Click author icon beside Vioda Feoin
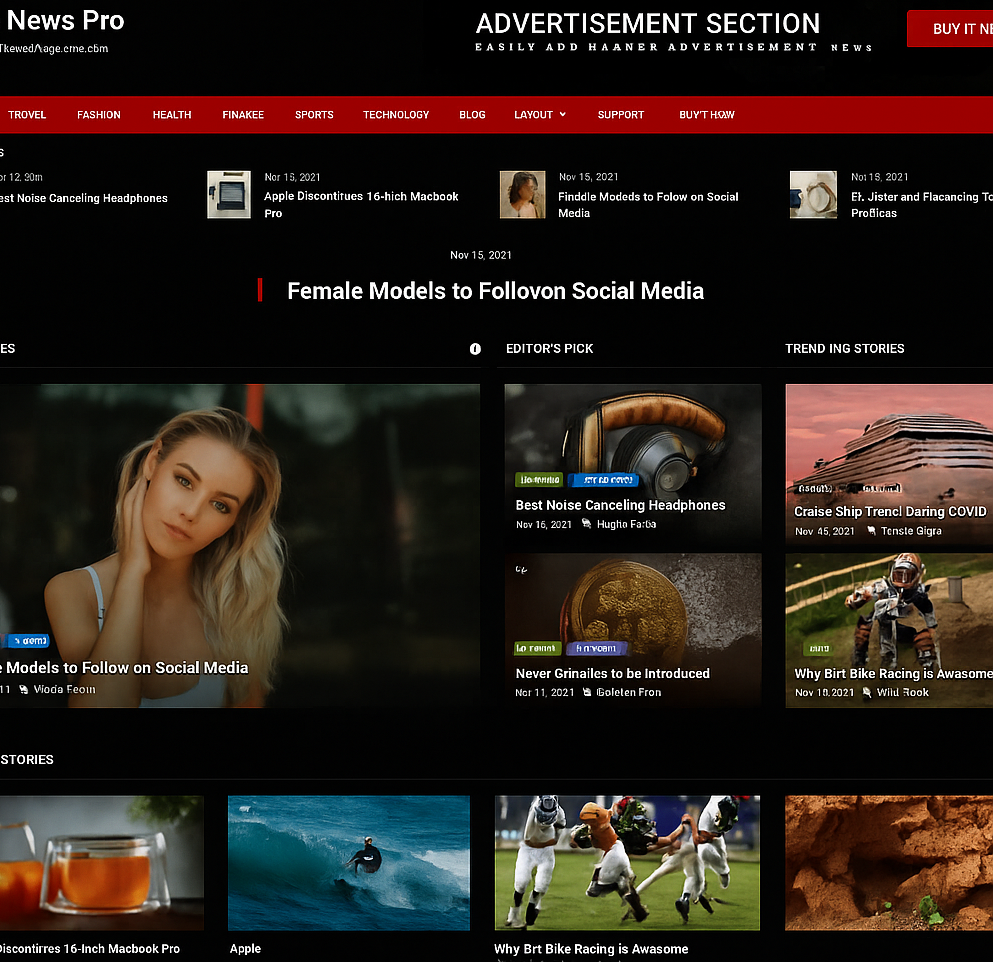 click(23, 689)
